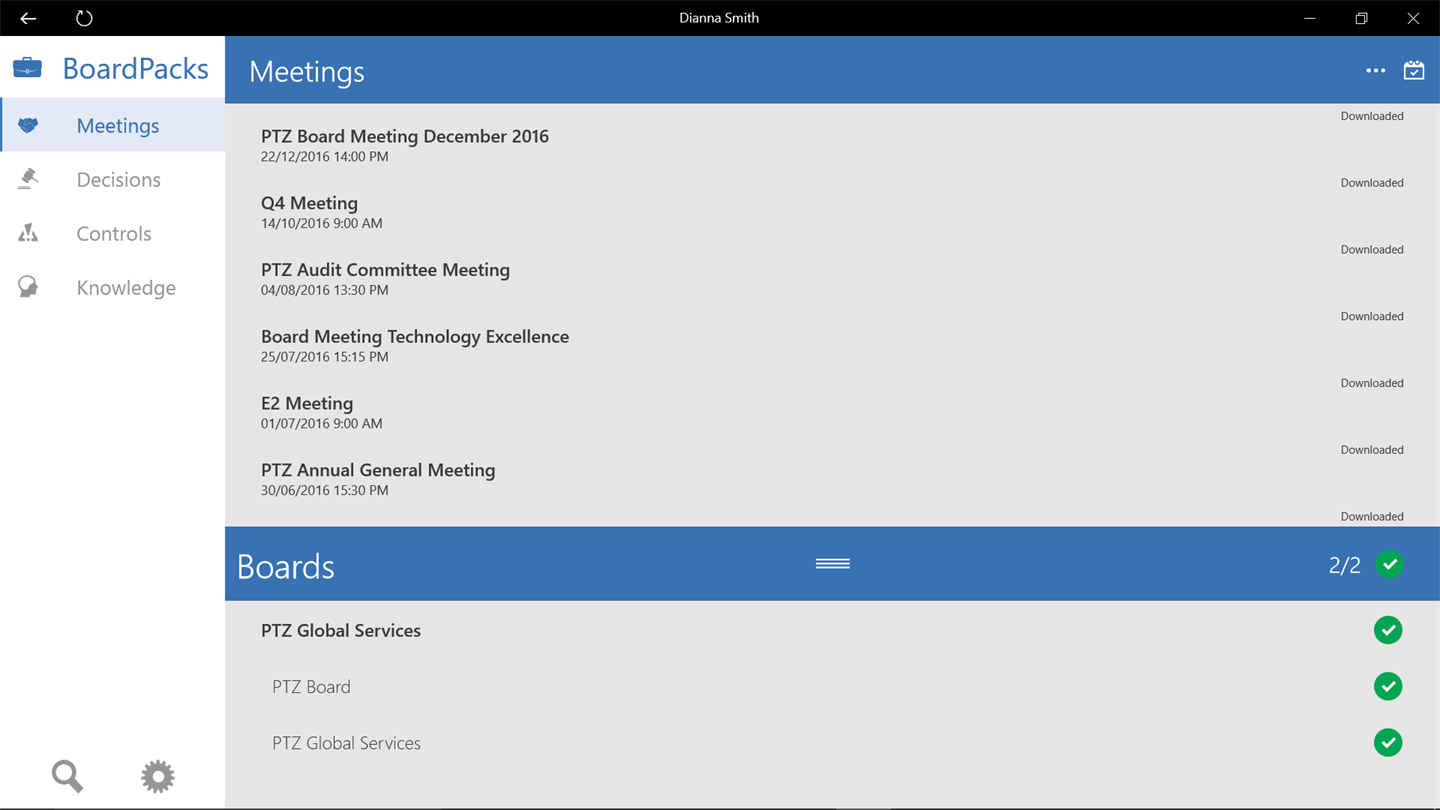
Task: Select the Decisions navigation item
Action: 113,179
